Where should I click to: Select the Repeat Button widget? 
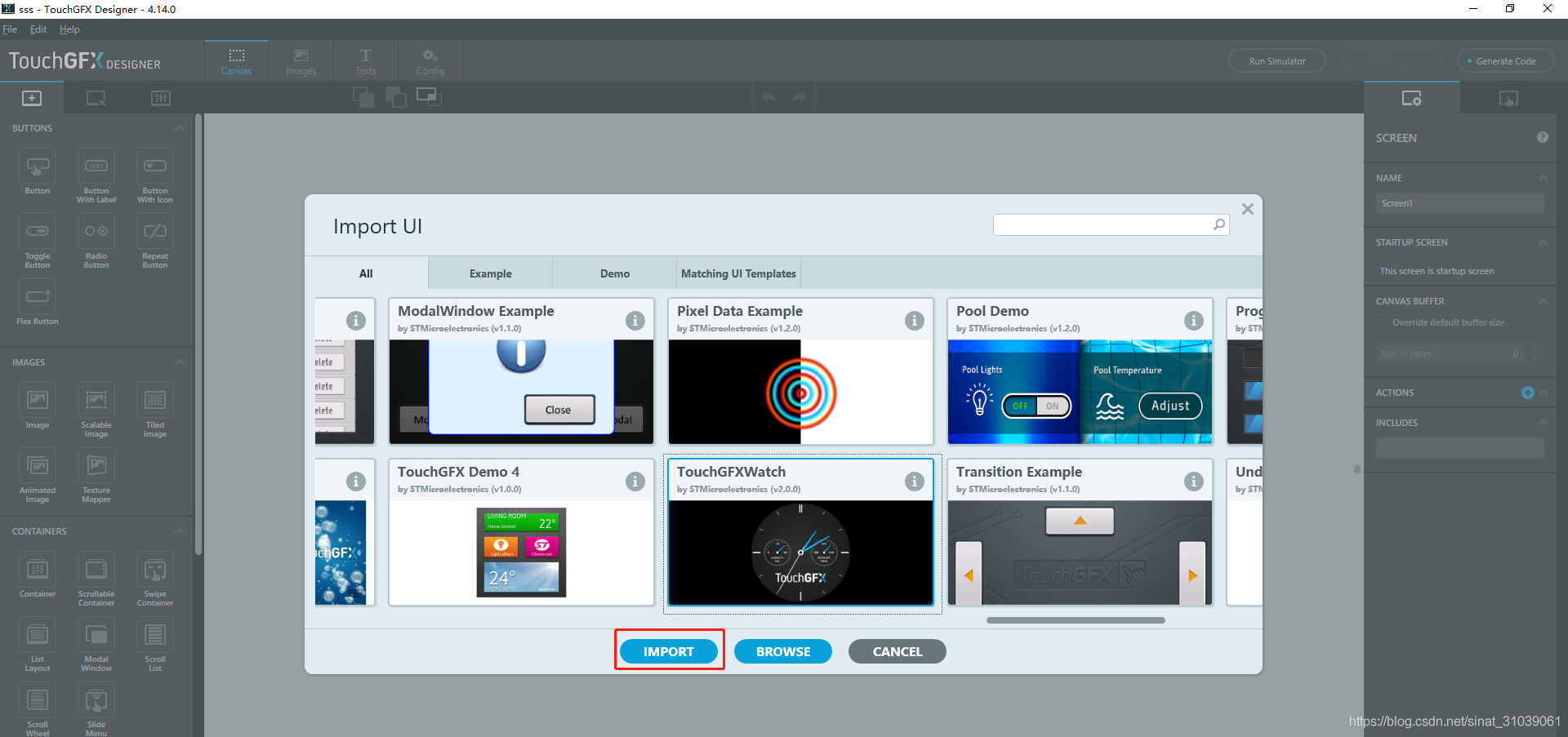(x=155, y=232)
